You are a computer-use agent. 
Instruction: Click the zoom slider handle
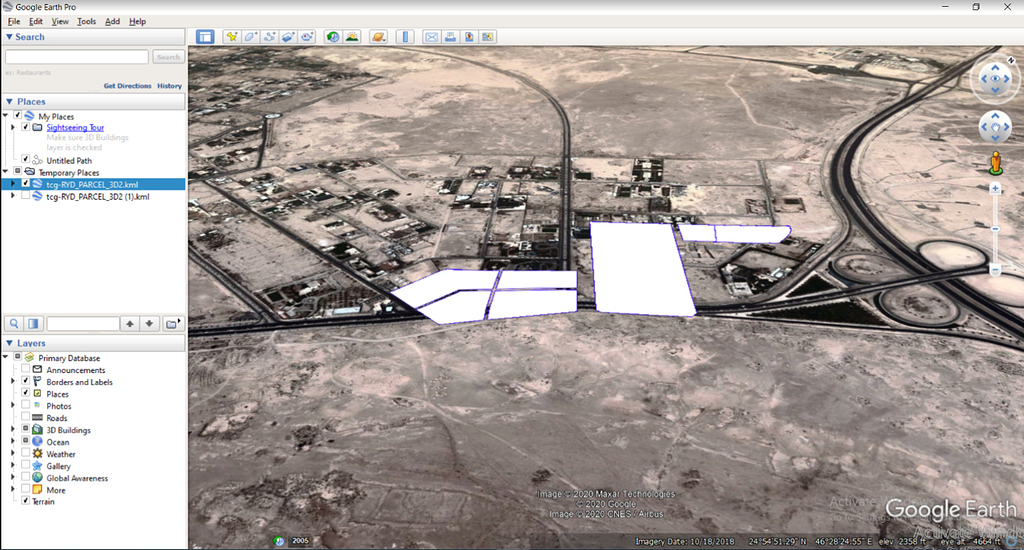(x=995, y=229)
